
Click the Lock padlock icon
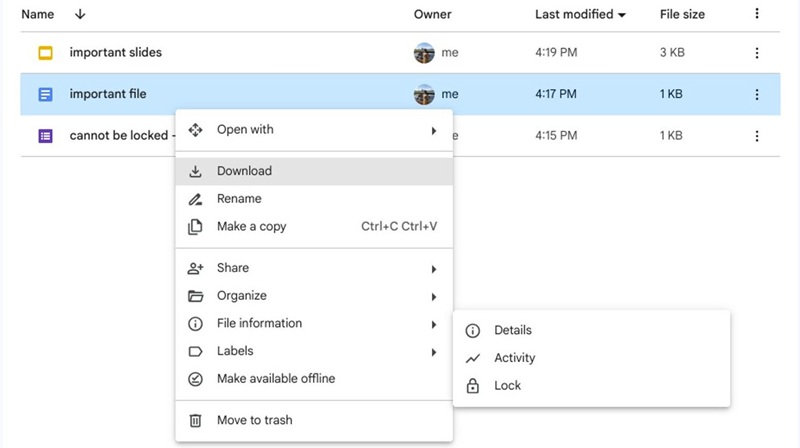[x=472, y=386]
